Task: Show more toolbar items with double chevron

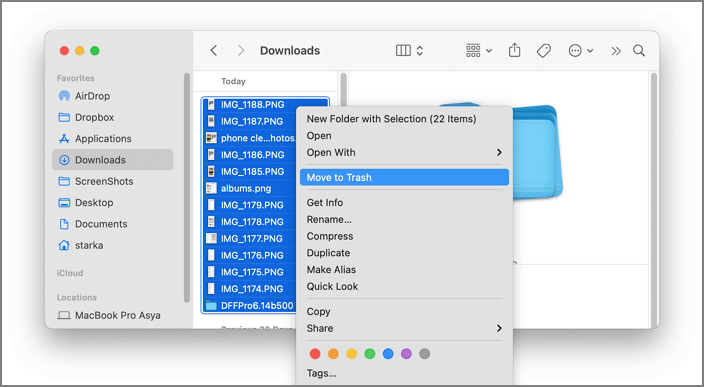Action: click(616, 51)
